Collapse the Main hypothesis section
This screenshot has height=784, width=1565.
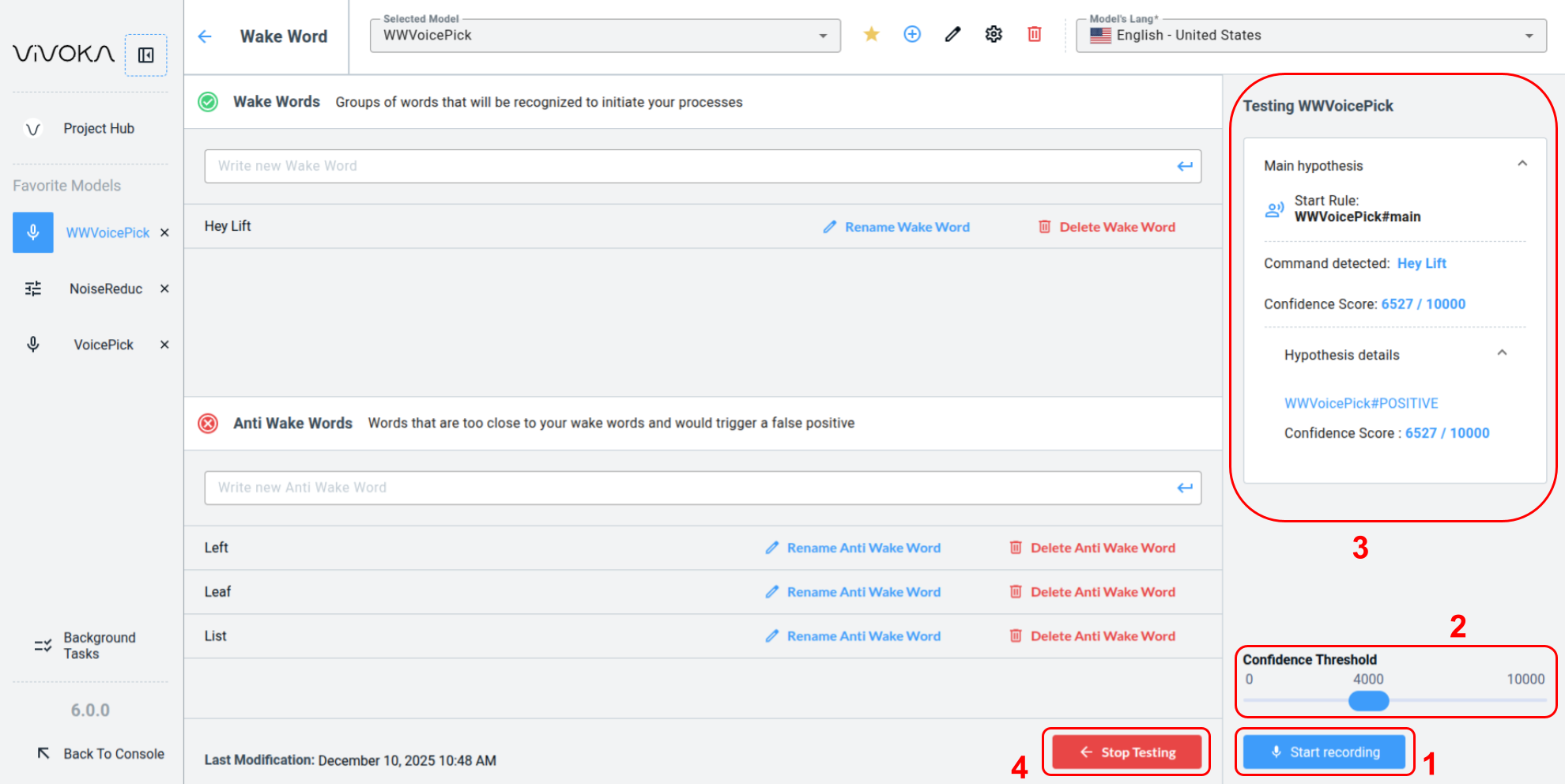point(1522,164)
